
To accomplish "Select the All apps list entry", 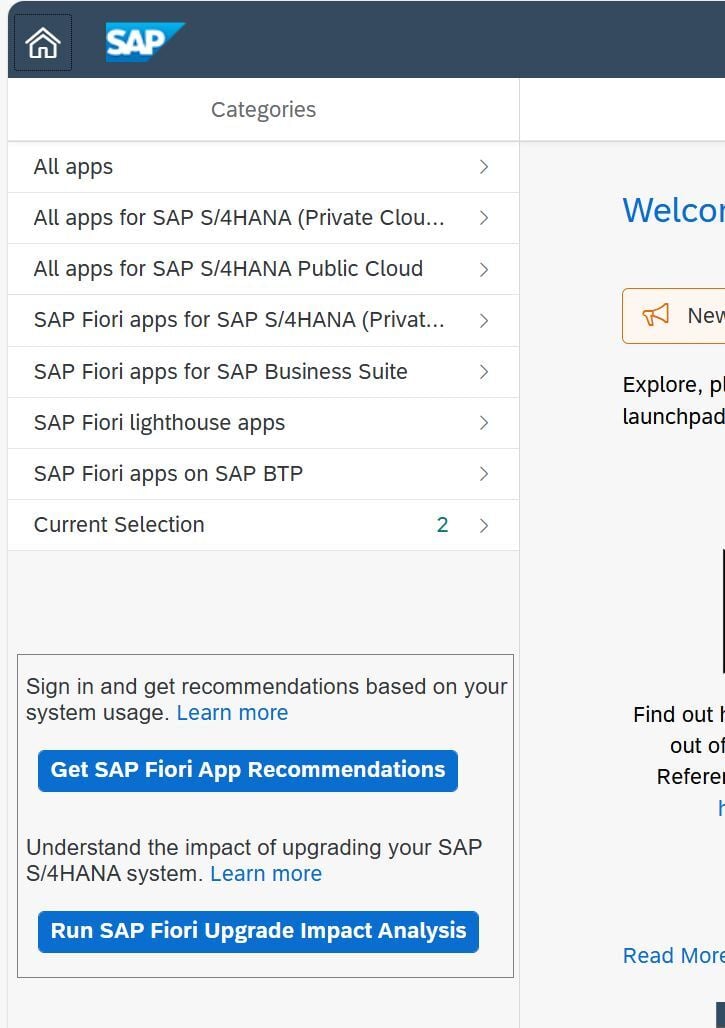I will [x=72, y=166].
